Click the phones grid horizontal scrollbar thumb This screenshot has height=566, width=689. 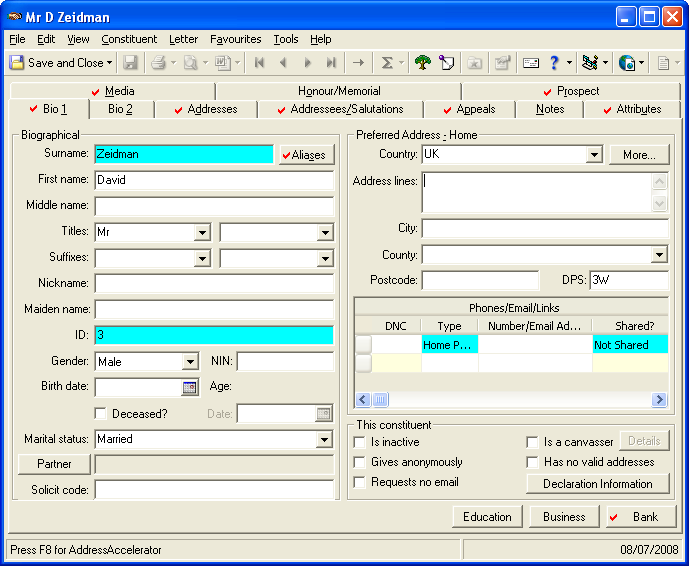pyautogui.click(x=381, y=399)
